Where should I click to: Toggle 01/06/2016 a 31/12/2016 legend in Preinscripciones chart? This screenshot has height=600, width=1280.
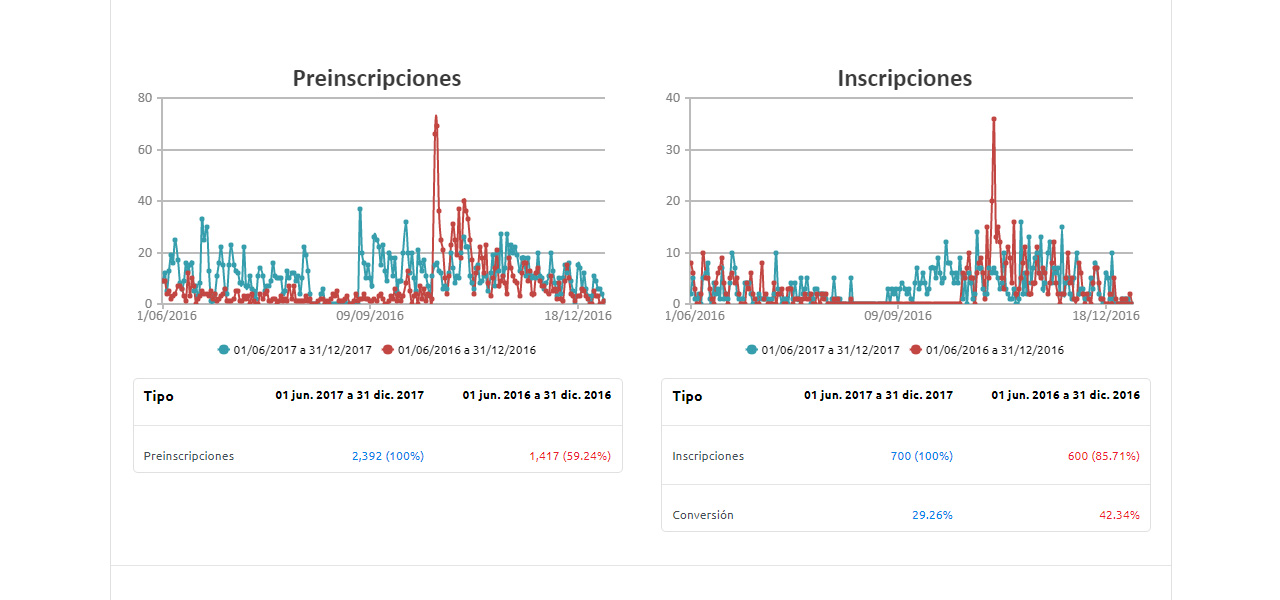[x=459, y=350]
